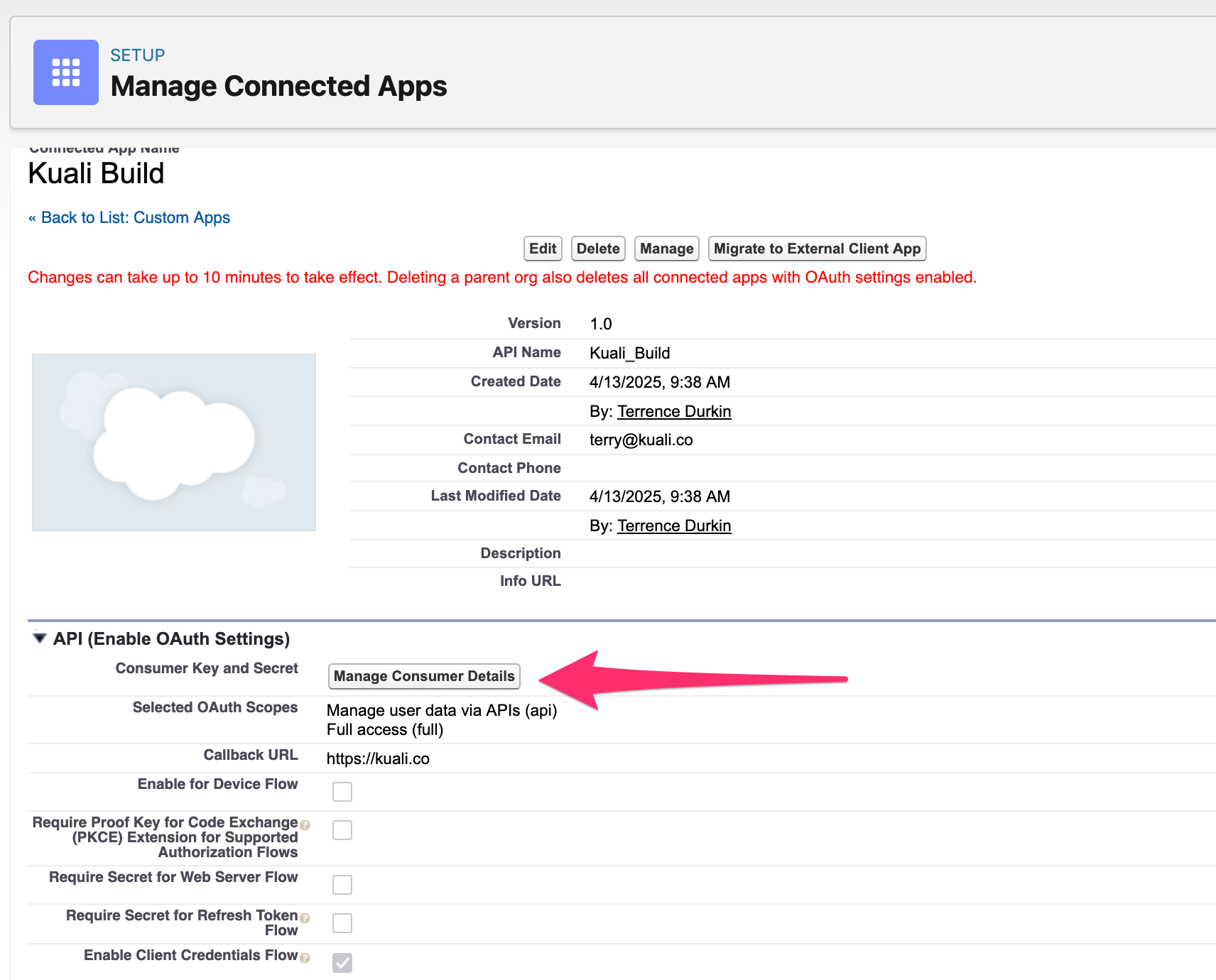Collapse the API (Enable OAuth Settings) section
This screenshot has height=980, width=1216.
40,638
